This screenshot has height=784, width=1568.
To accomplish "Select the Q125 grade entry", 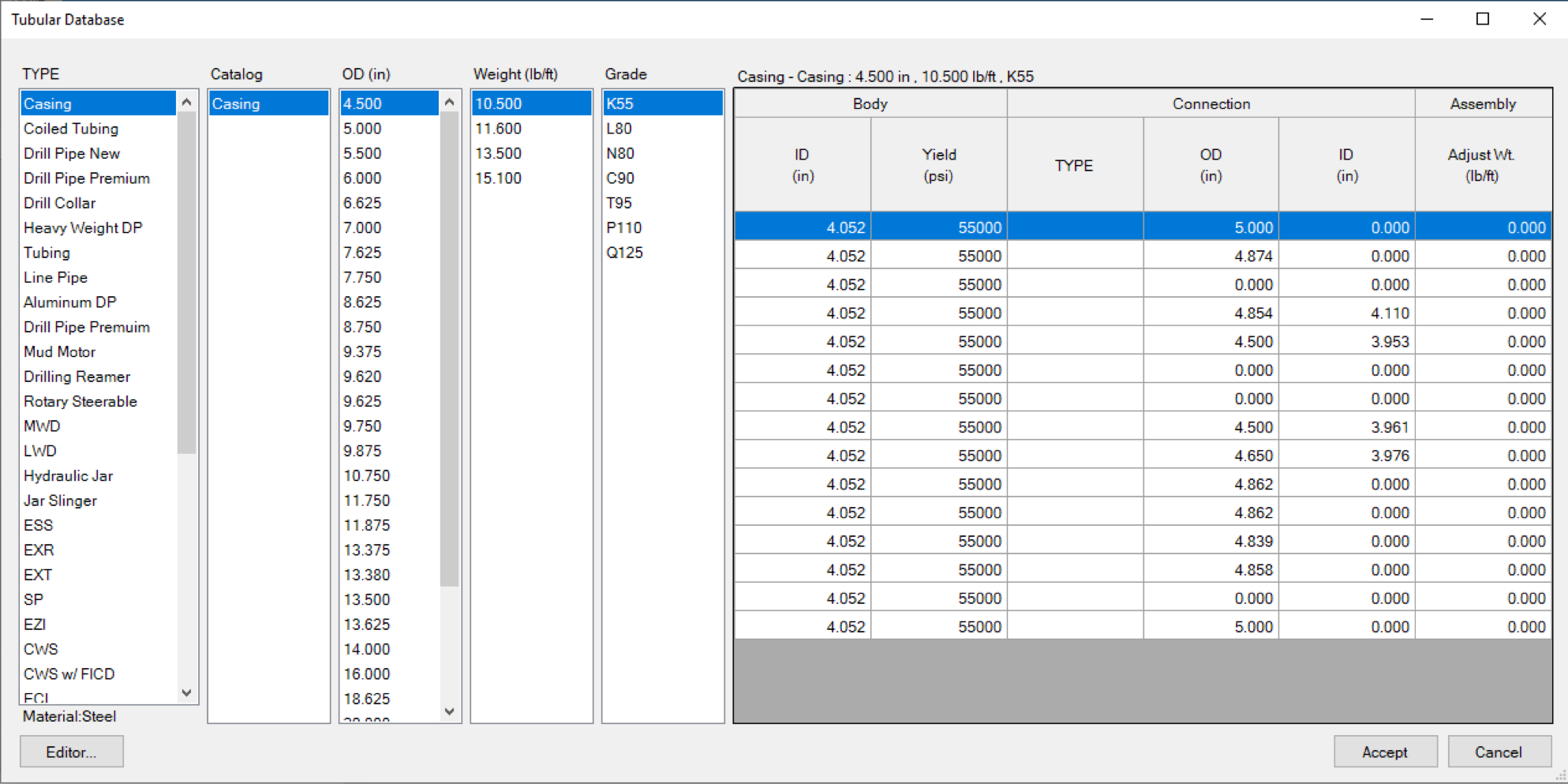I will point(624,253).
